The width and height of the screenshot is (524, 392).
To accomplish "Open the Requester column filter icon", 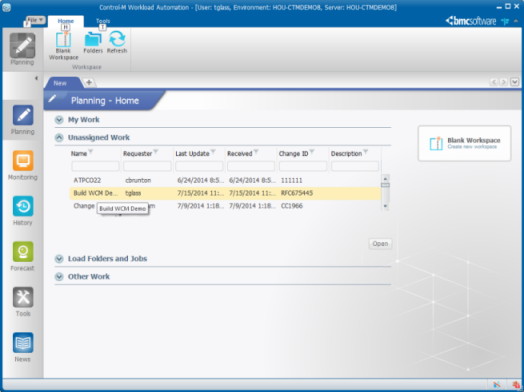I will coord(156,153).
